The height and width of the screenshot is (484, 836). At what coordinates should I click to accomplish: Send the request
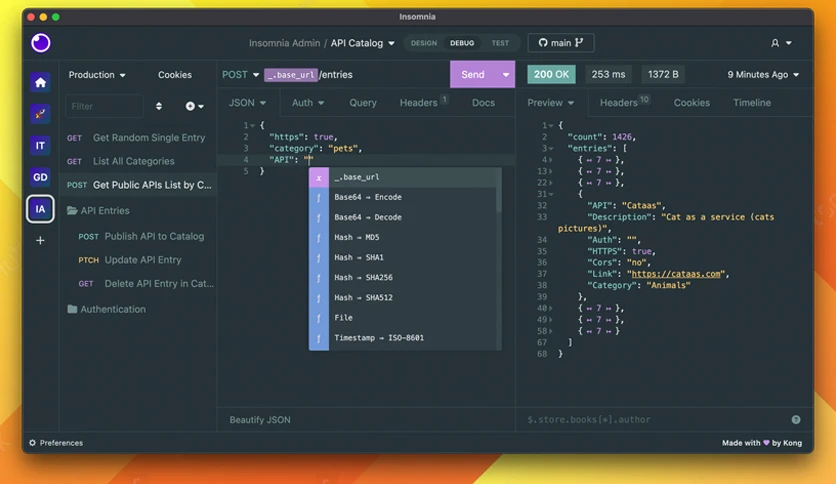(473, 75)
